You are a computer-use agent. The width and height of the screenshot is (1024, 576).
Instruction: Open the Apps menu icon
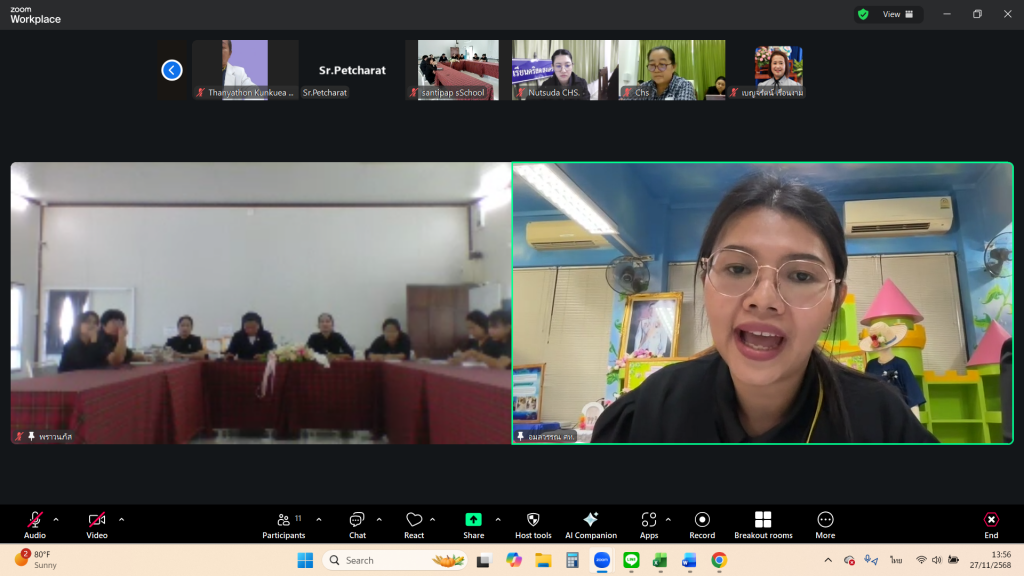(649, 524)
